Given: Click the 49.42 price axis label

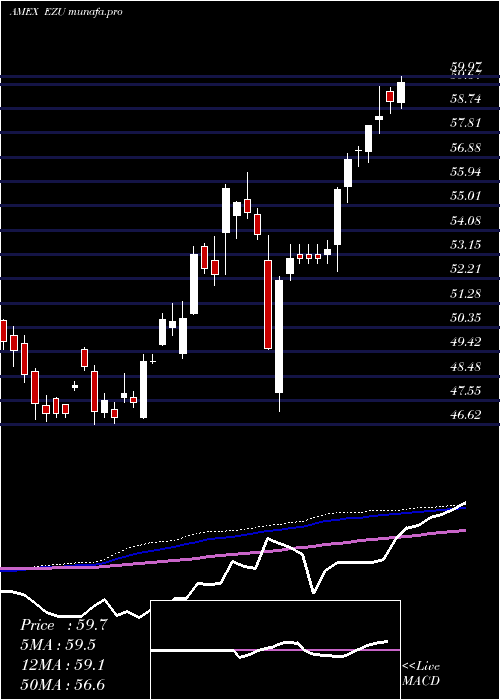Looking at the screenshot, I should coord(466,342).
